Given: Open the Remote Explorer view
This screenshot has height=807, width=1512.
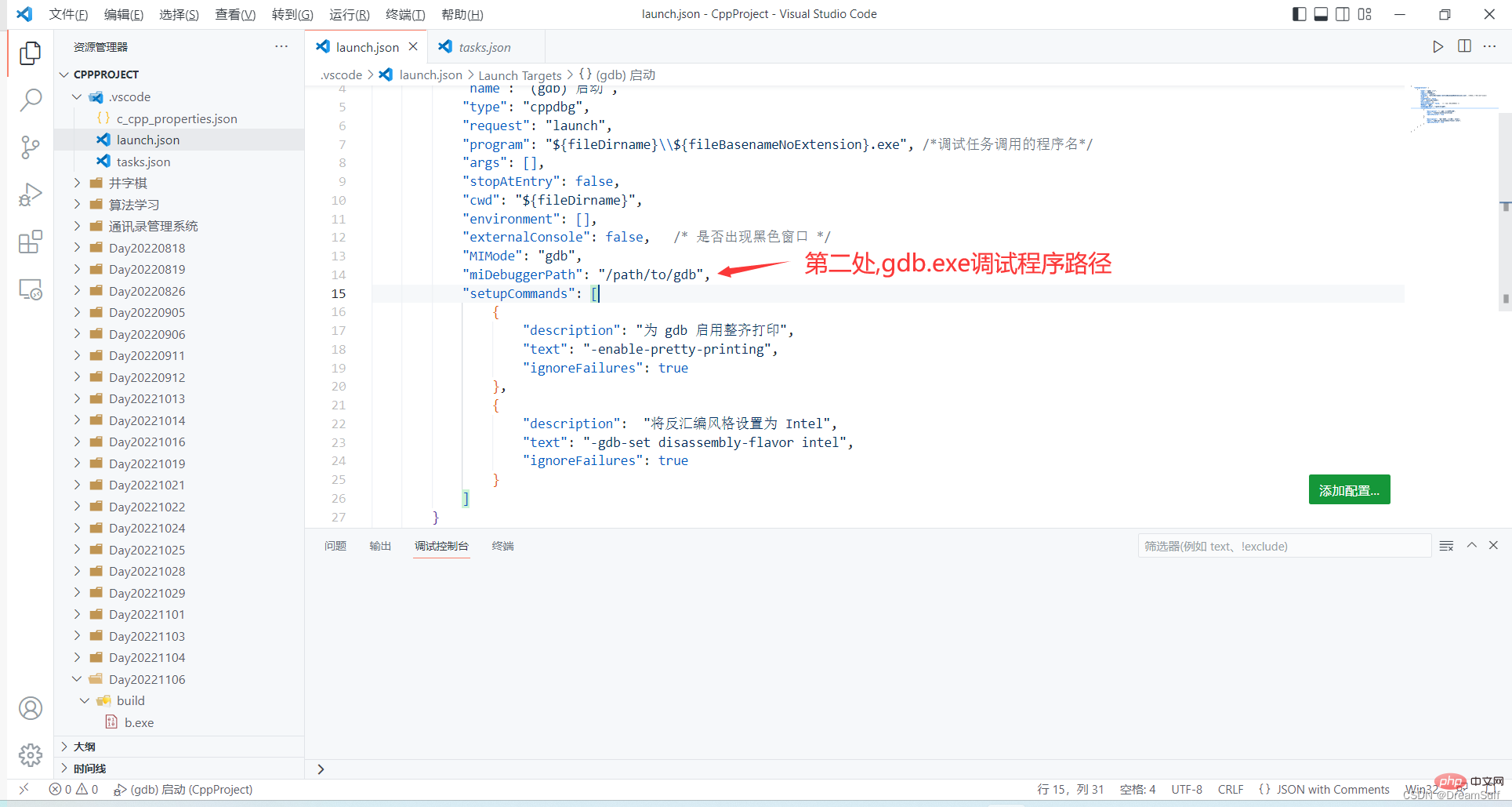Looking at the screenshot, I should coord(31,289).
